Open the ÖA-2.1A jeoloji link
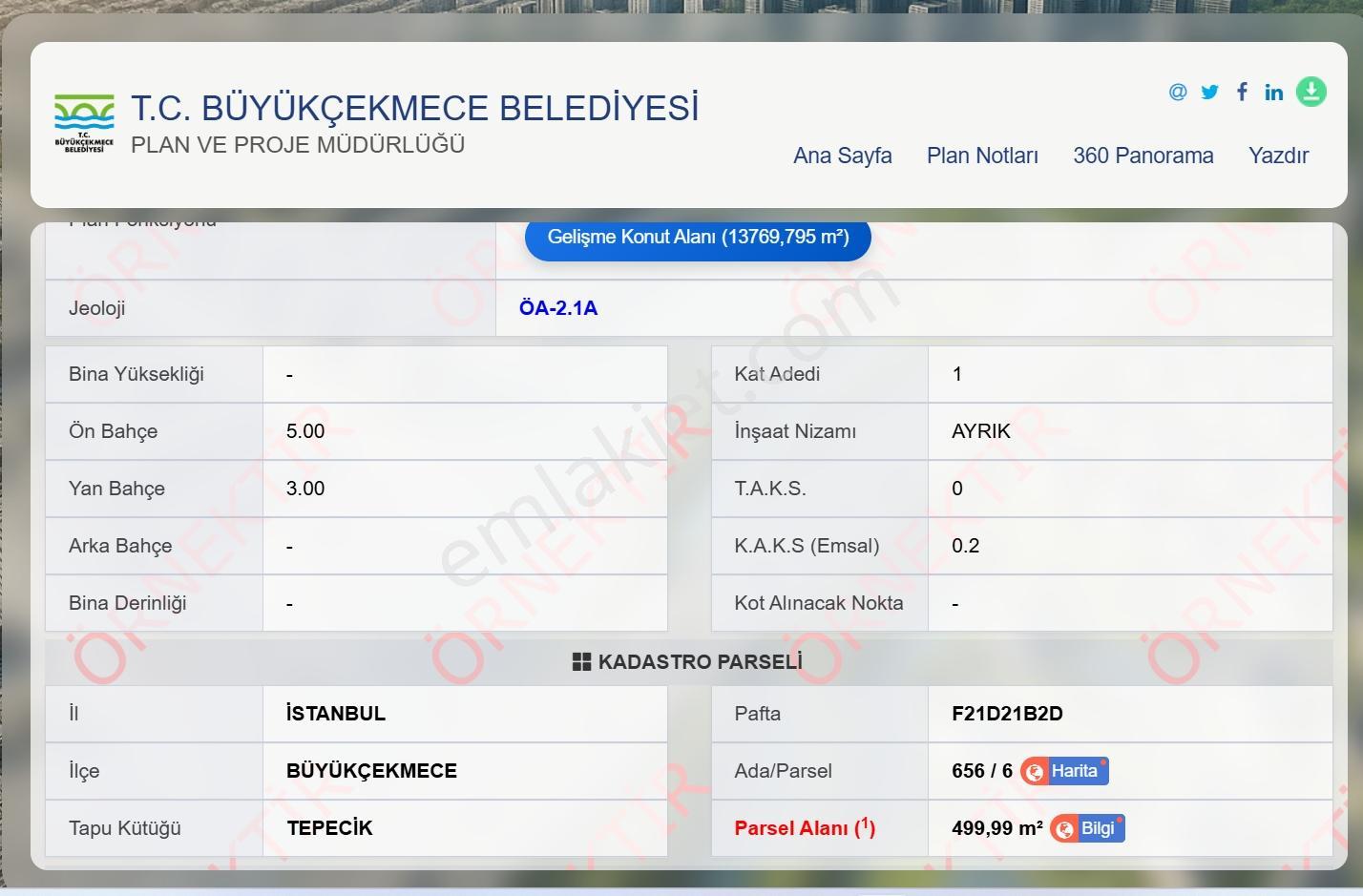 [x=558, y=308]
